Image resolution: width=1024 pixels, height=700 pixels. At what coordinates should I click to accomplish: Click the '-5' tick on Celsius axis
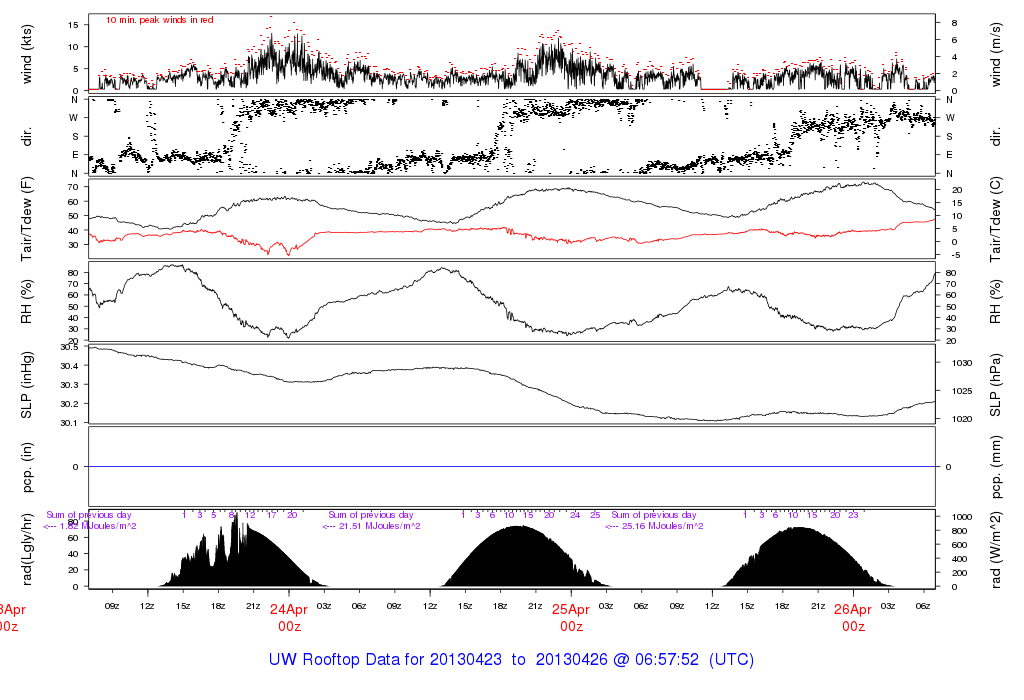tap(955, 255)
